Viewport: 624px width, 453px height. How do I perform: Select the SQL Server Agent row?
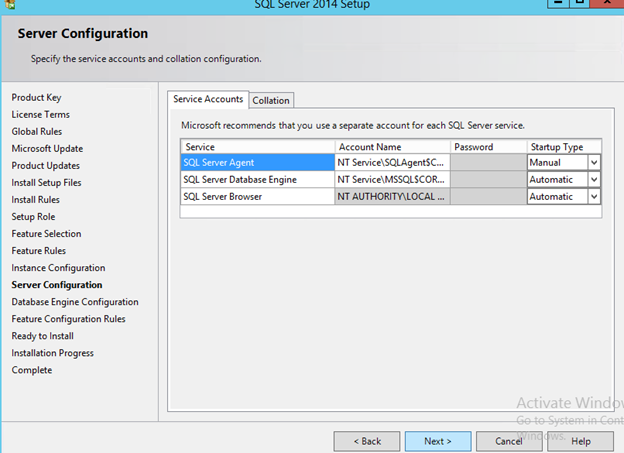257,162
